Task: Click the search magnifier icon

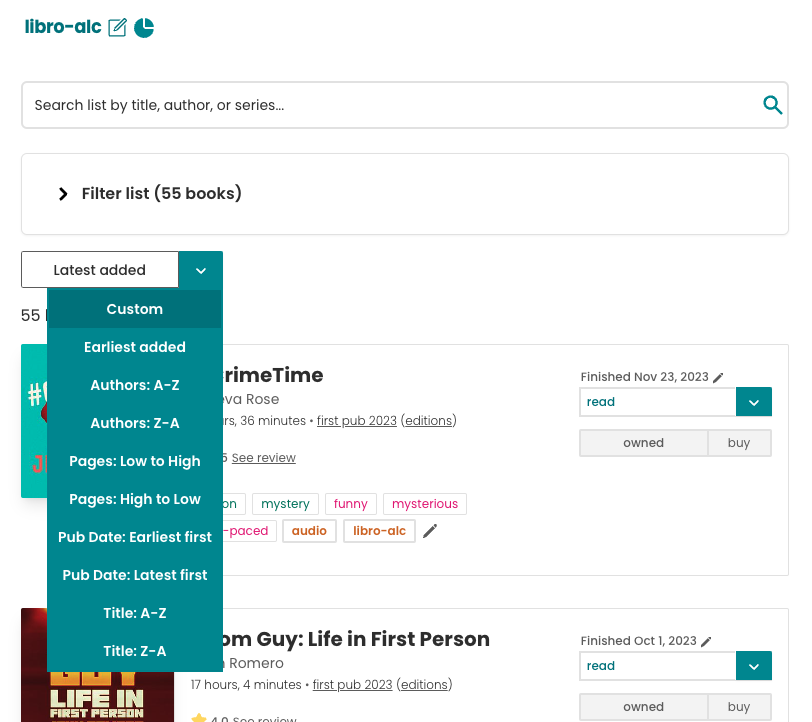Action: click(x=772, y=105)
